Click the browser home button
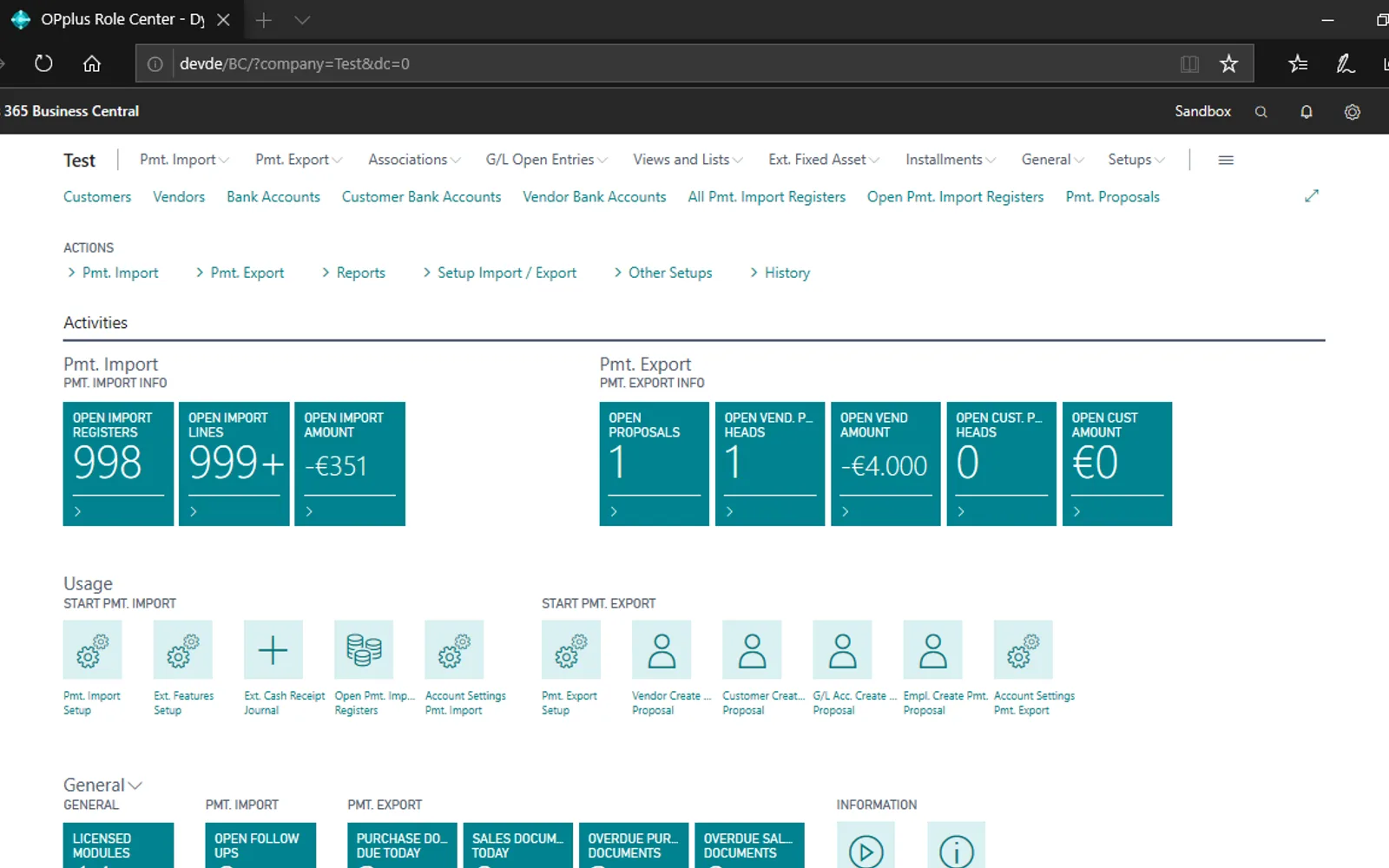 92,63
